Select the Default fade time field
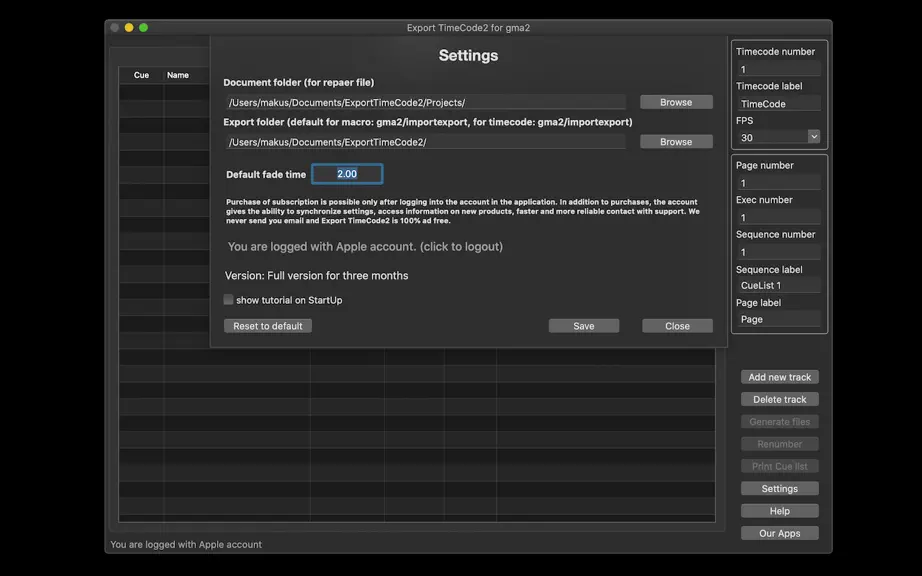The width and height of the screenshot is (922, 576). point(347,174)
